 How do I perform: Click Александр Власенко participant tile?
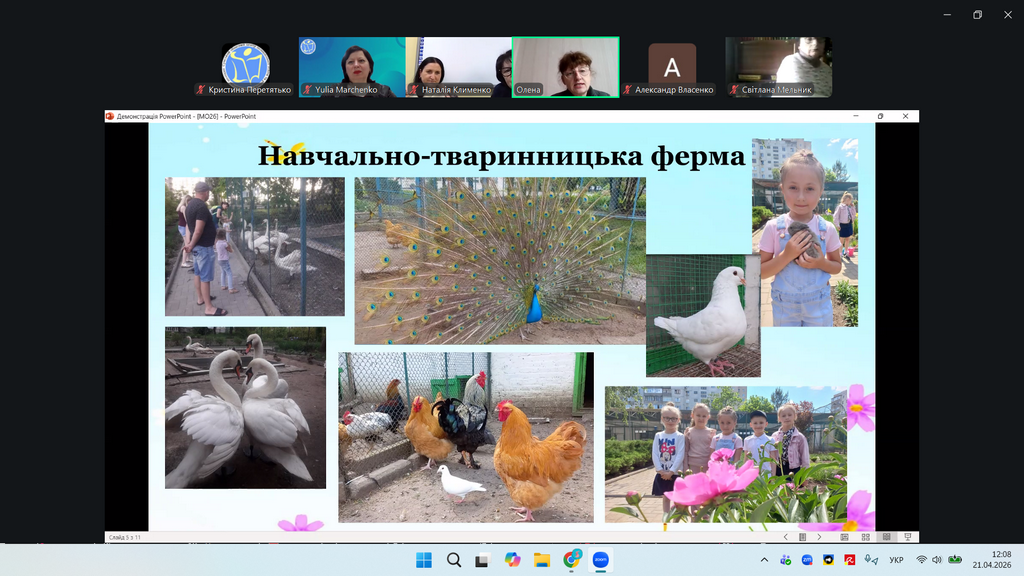pyautogui.click(x=672, y=67)
